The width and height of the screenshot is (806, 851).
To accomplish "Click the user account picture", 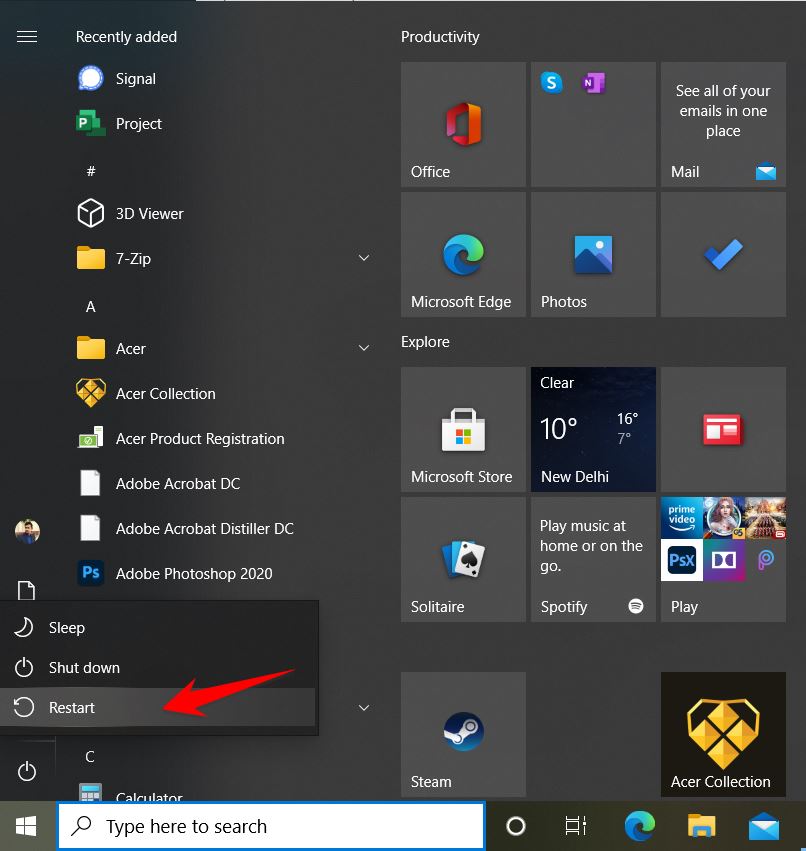I will (x=27, y=531).
